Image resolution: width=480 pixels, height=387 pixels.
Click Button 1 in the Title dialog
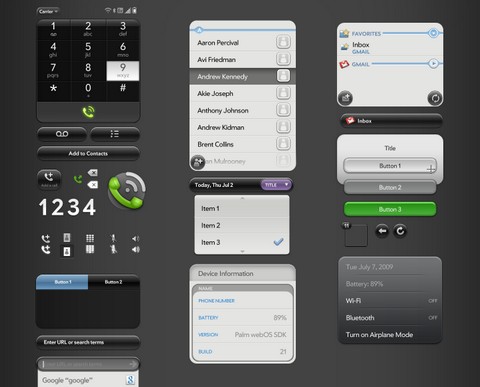[390, 166]
